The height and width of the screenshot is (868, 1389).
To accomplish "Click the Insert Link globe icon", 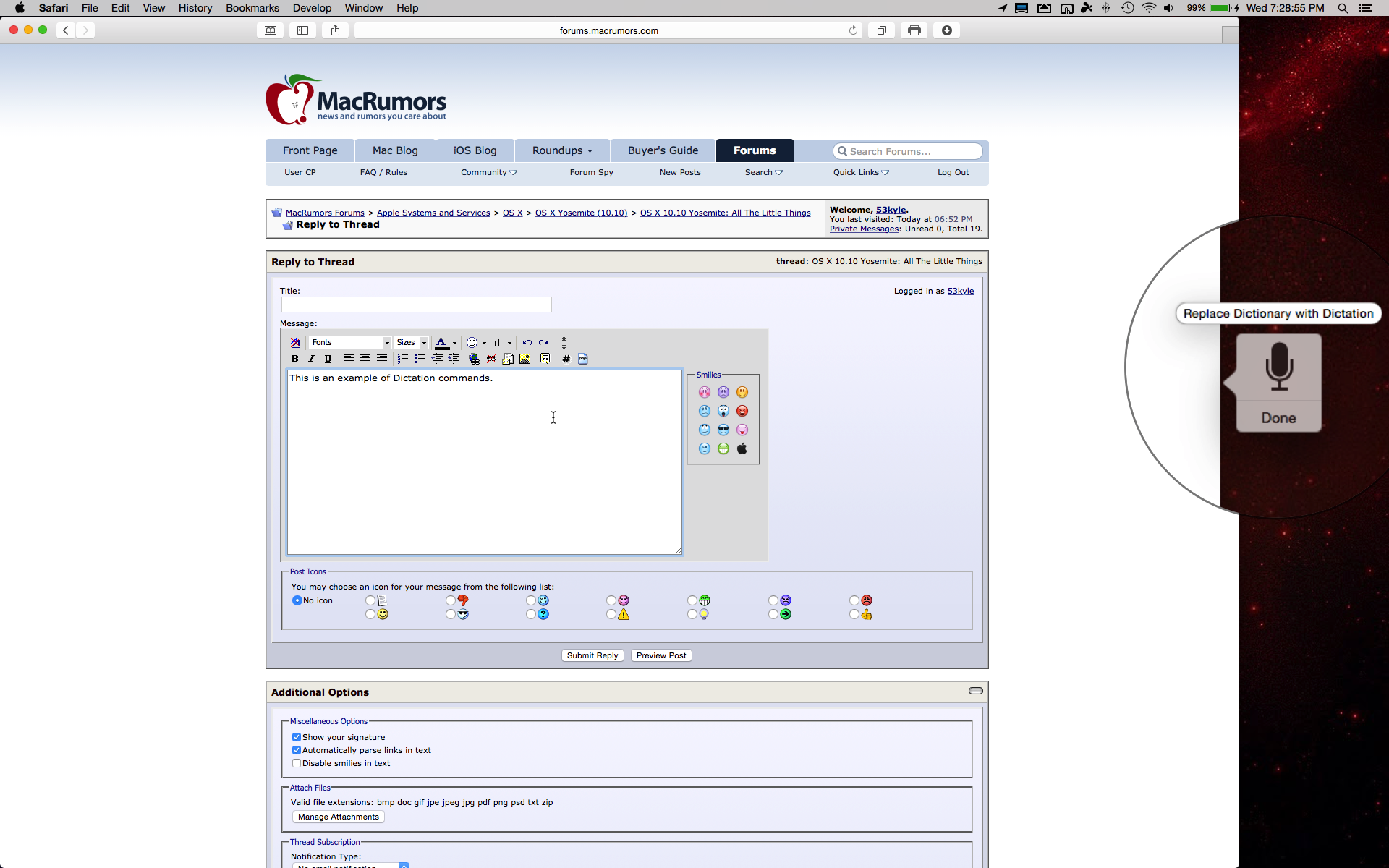I will click(475, 359).
